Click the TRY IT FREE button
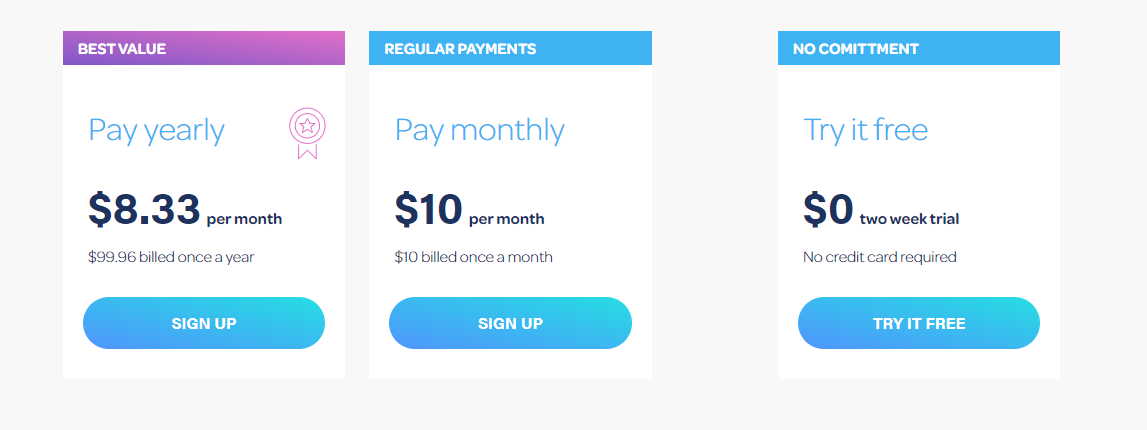The width and height of the screenshot is (1147, 430). (919, 323)
